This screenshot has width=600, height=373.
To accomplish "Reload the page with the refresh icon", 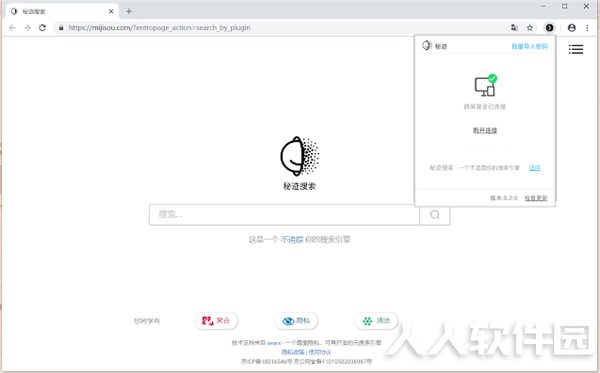I will pyautogui.click(x=42, y=28).
